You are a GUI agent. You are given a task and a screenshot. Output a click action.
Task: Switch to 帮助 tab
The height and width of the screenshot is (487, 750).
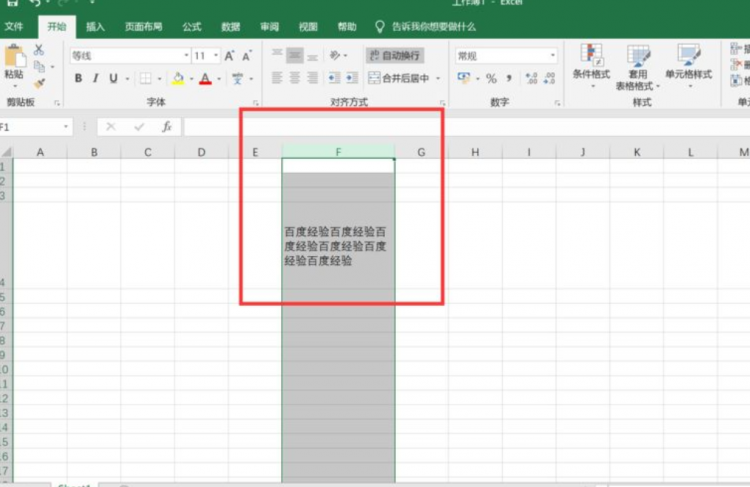click(x=347, y=26)
